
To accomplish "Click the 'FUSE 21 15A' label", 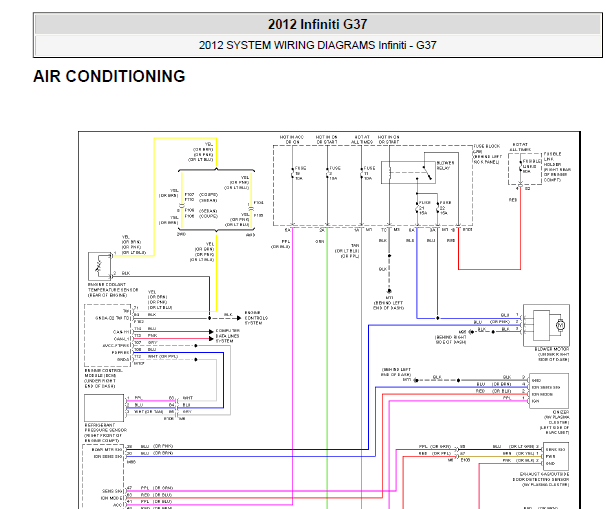I will (424, 208).
